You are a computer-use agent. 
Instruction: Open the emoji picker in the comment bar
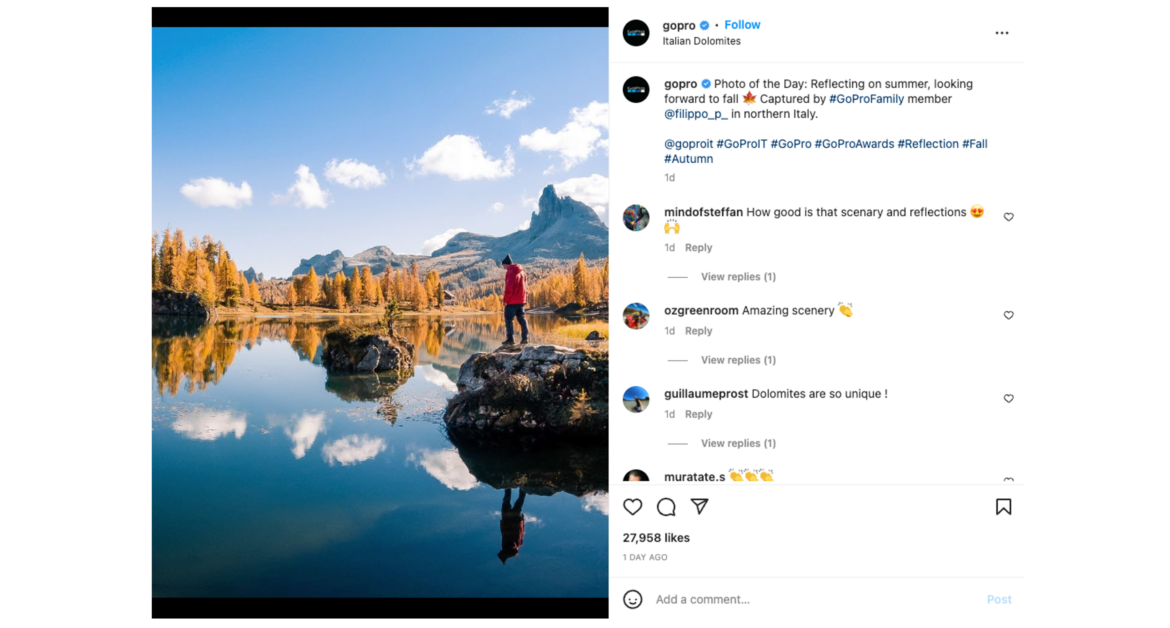(633, 599)
